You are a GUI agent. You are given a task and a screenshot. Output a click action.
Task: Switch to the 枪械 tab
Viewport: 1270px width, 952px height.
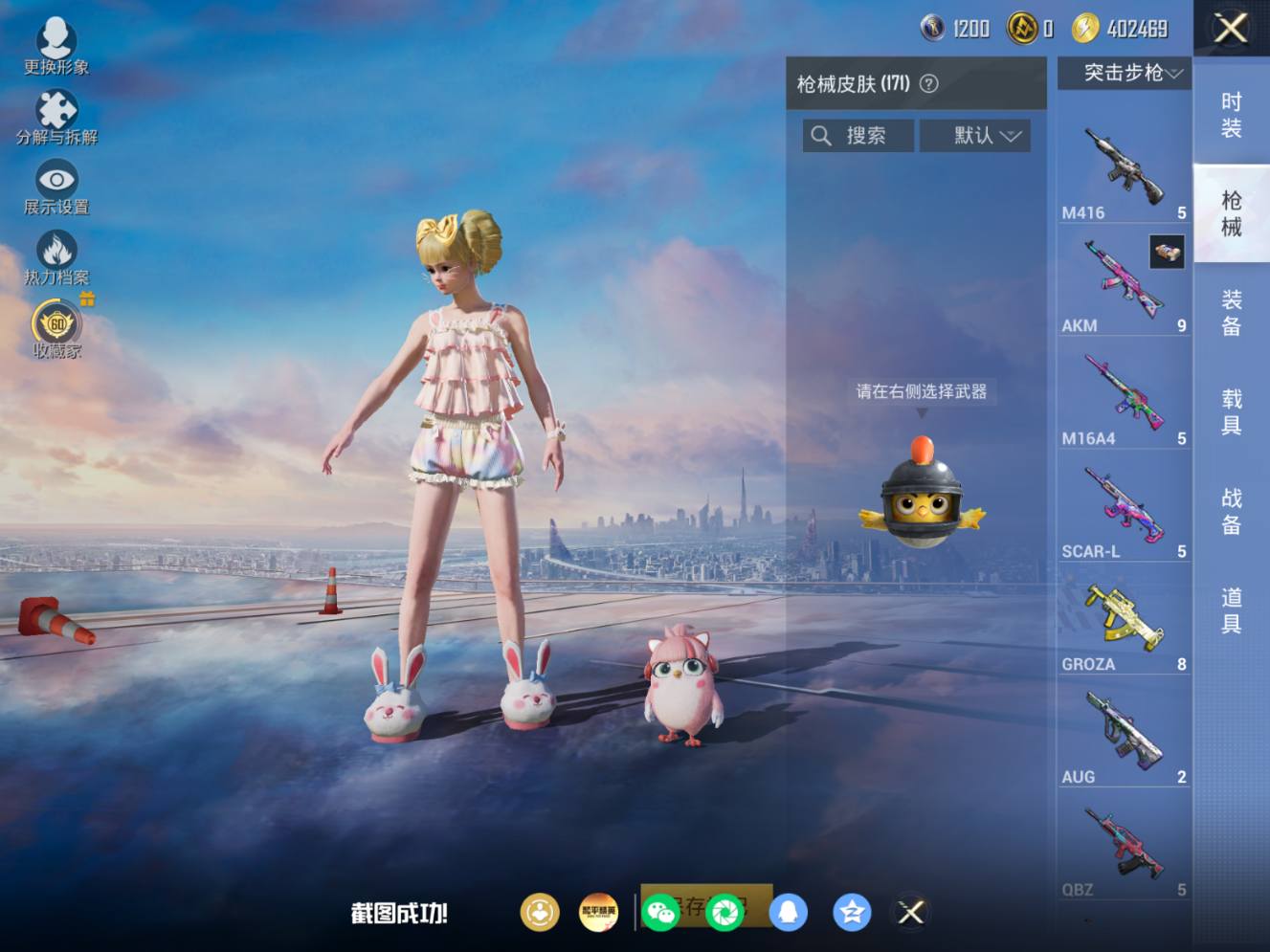point(1231,213)
